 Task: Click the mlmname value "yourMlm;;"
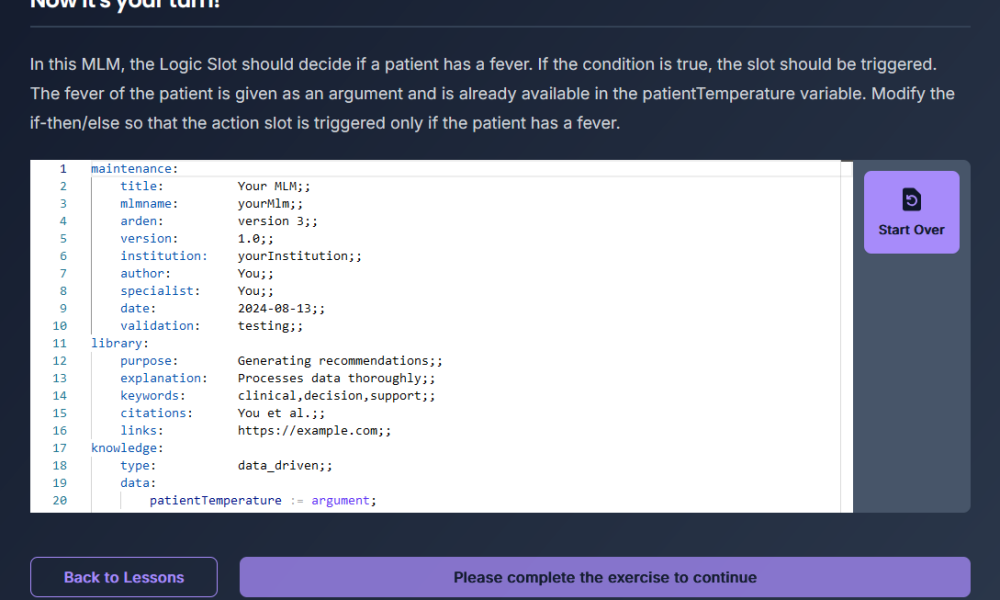click(270, 203)
